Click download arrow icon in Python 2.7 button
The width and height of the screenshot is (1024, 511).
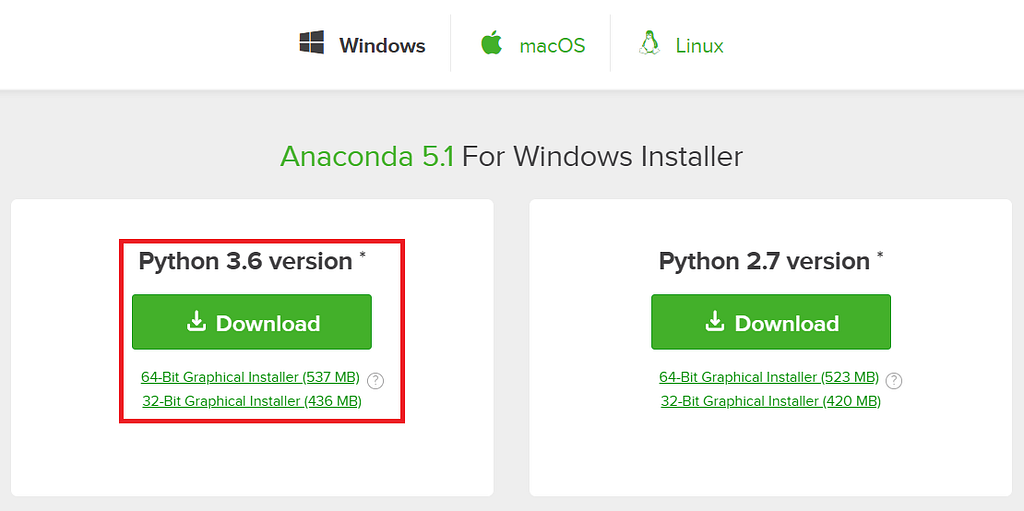pyautogui.click(x=714, y=322)
